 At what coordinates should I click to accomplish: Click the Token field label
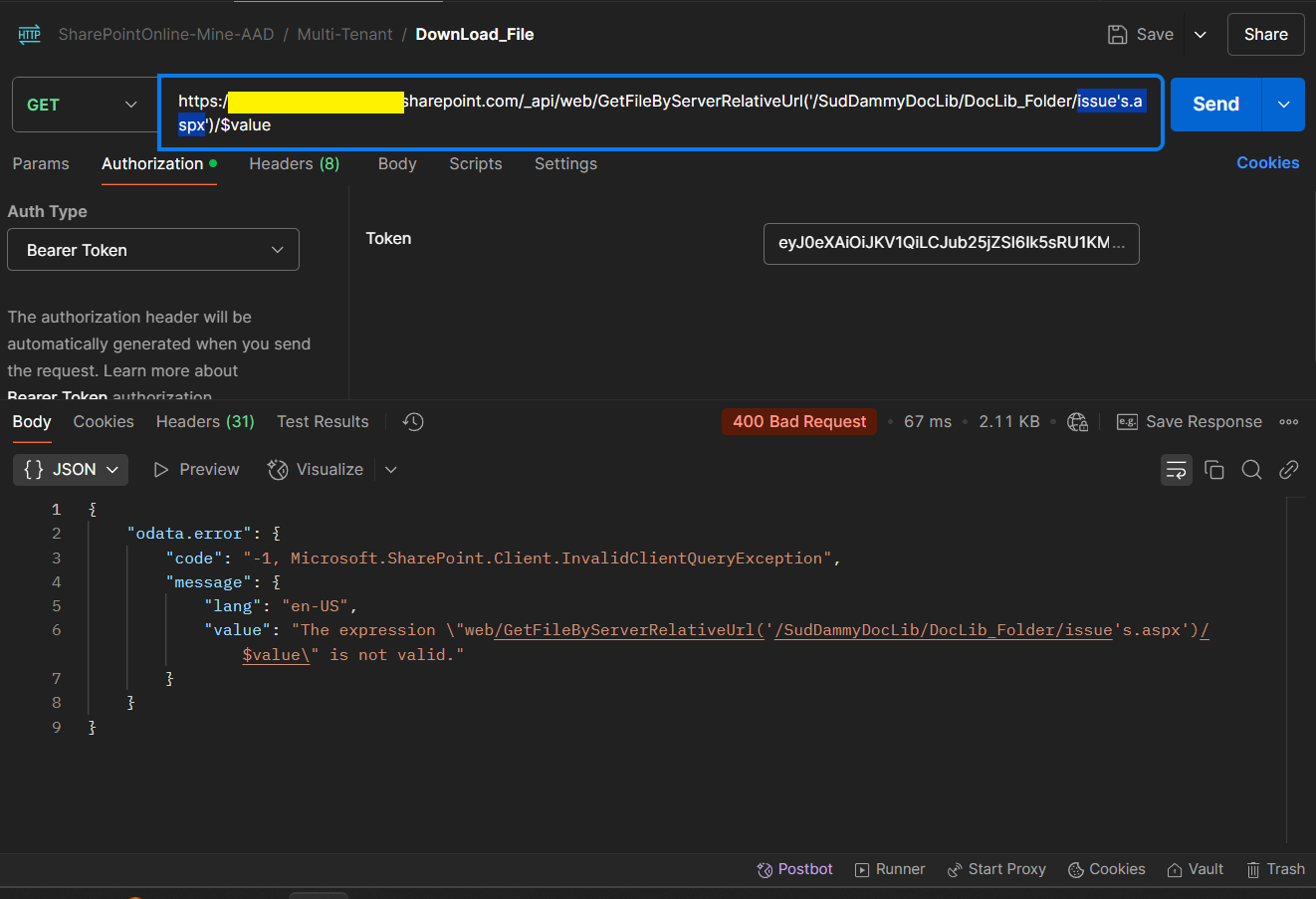[x=388, y=239]
